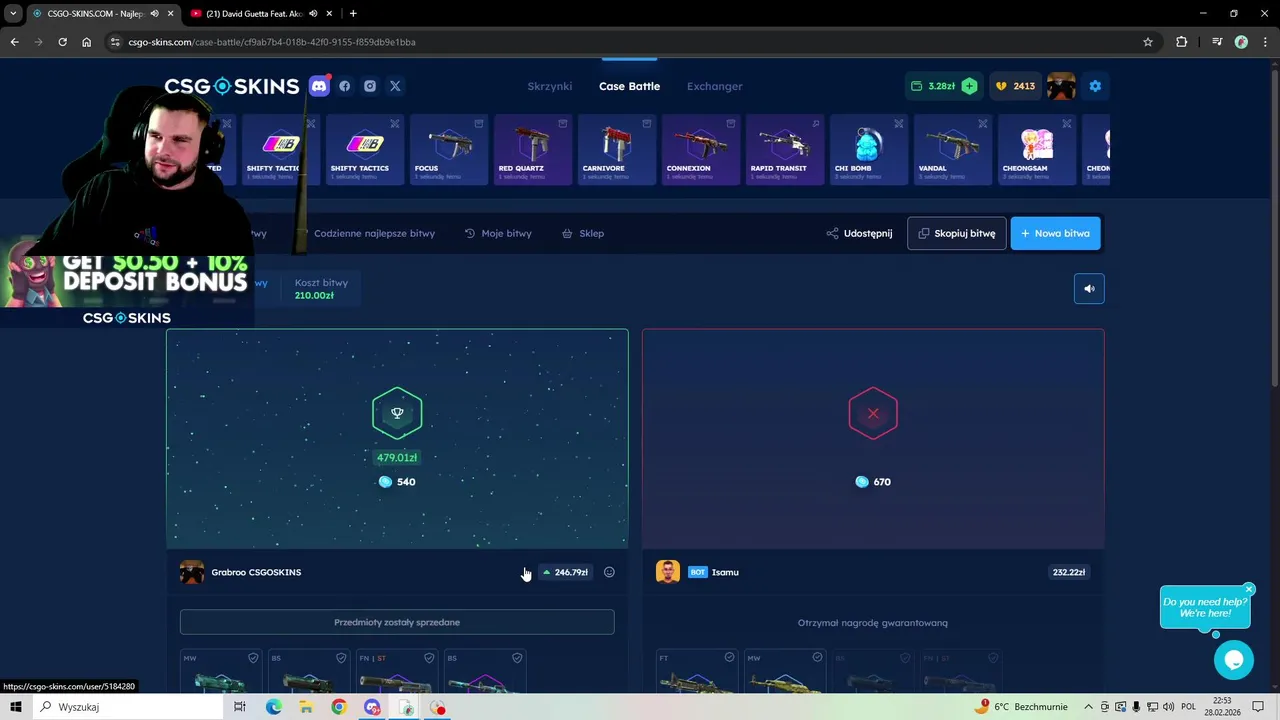Open the browser extensions icon
1280x720 pixels.
point(1182,42)
